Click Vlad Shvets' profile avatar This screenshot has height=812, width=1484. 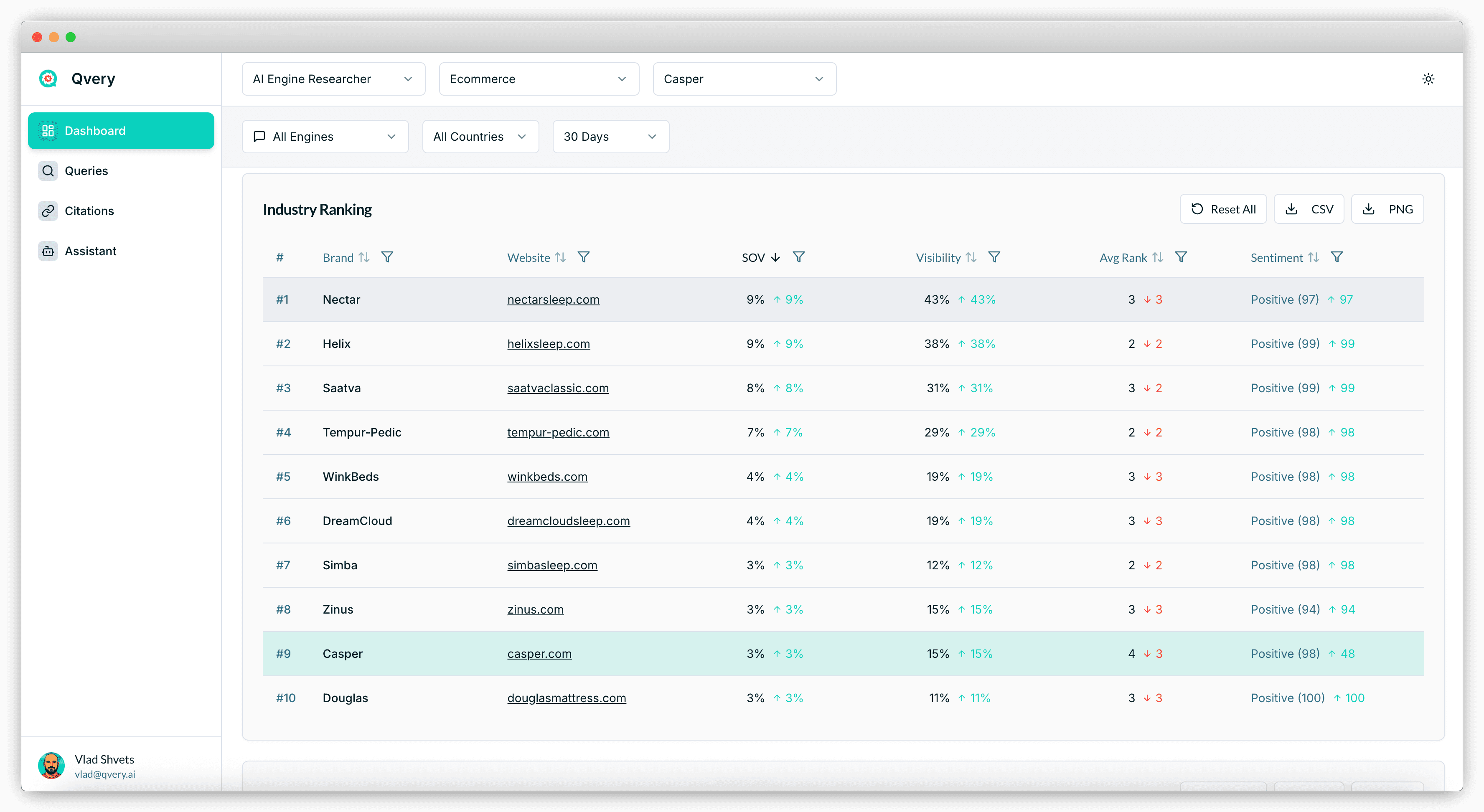(x=51, y=766)
